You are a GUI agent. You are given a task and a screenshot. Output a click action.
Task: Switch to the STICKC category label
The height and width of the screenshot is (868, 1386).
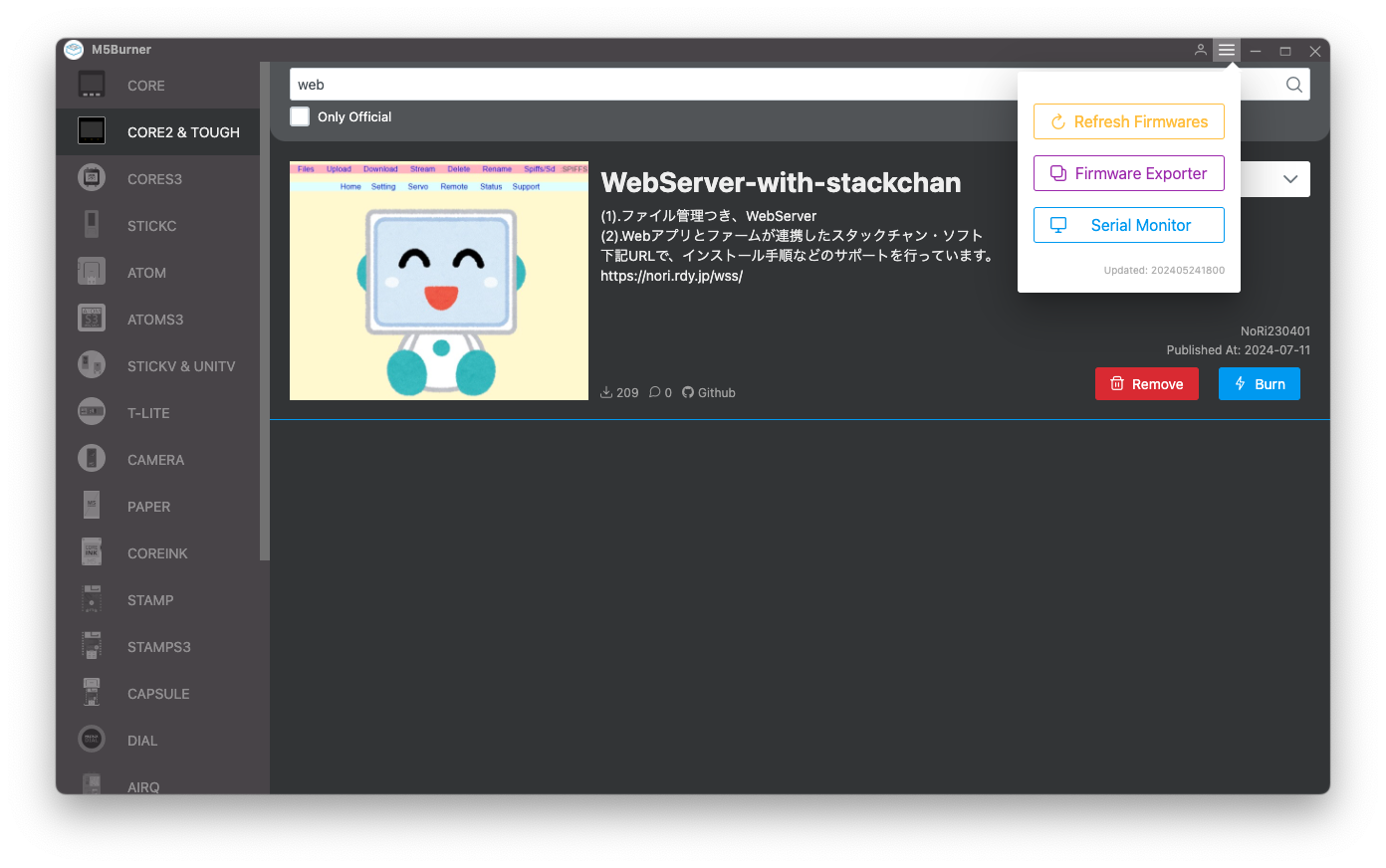151,226
